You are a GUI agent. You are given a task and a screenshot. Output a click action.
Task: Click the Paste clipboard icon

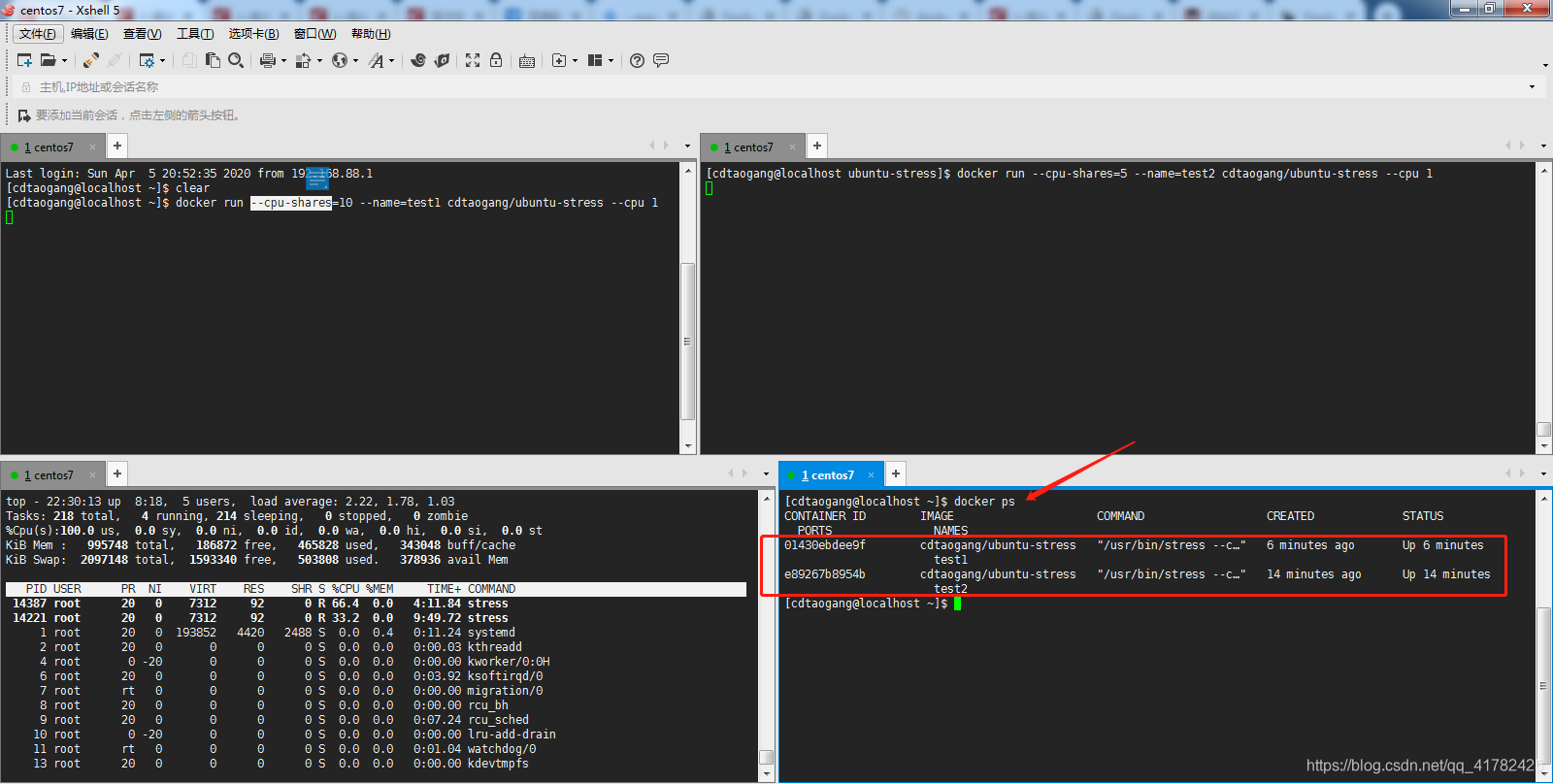point(213,60)
